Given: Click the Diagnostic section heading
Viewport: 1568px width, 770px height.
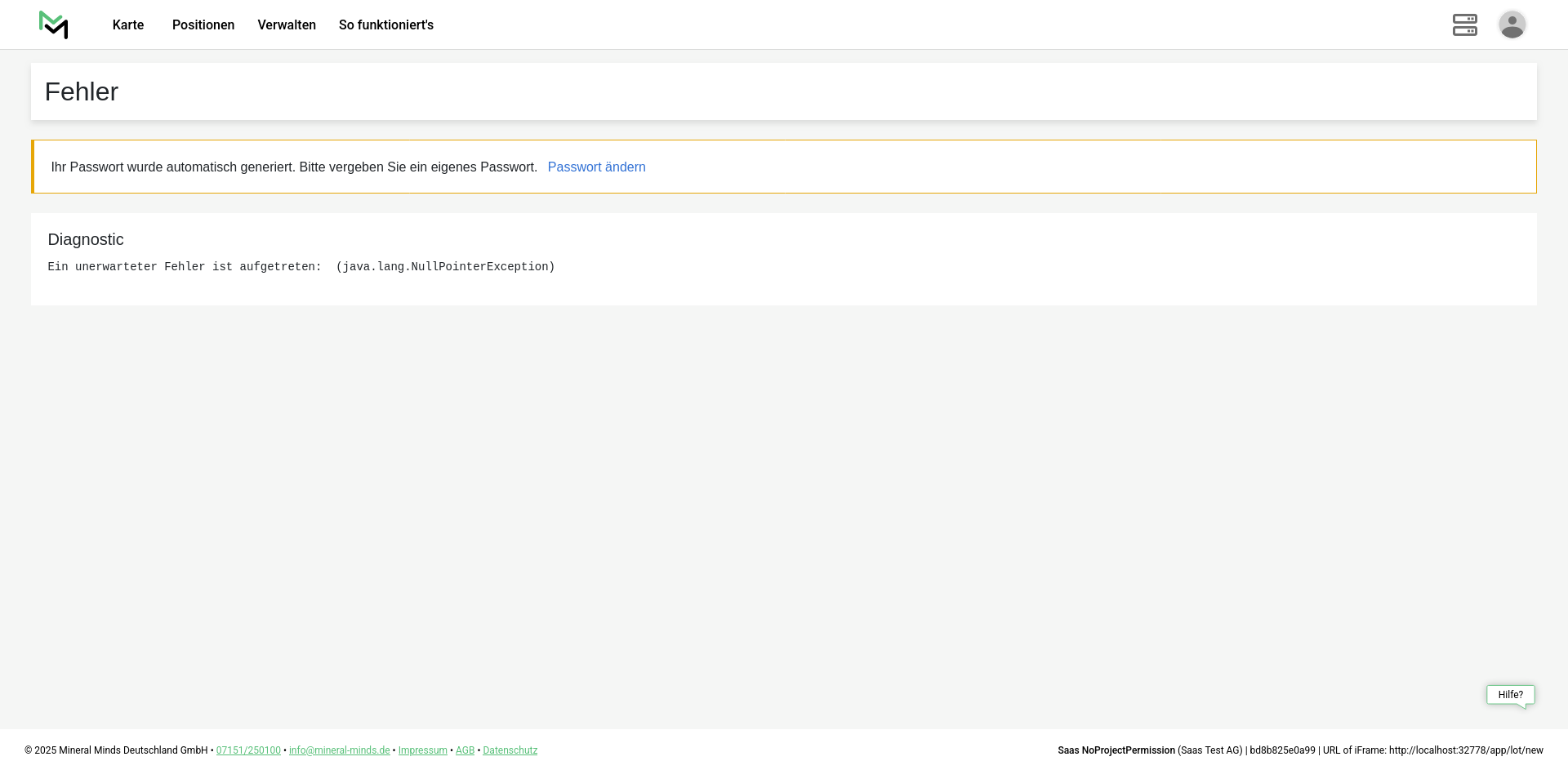Looking at the screenshot, I should [86, 240].
